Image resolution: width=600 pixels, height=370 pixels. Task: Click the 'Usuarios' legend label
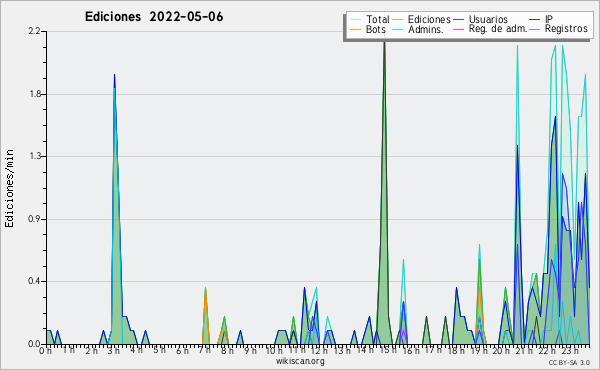(x=488, y=19)
